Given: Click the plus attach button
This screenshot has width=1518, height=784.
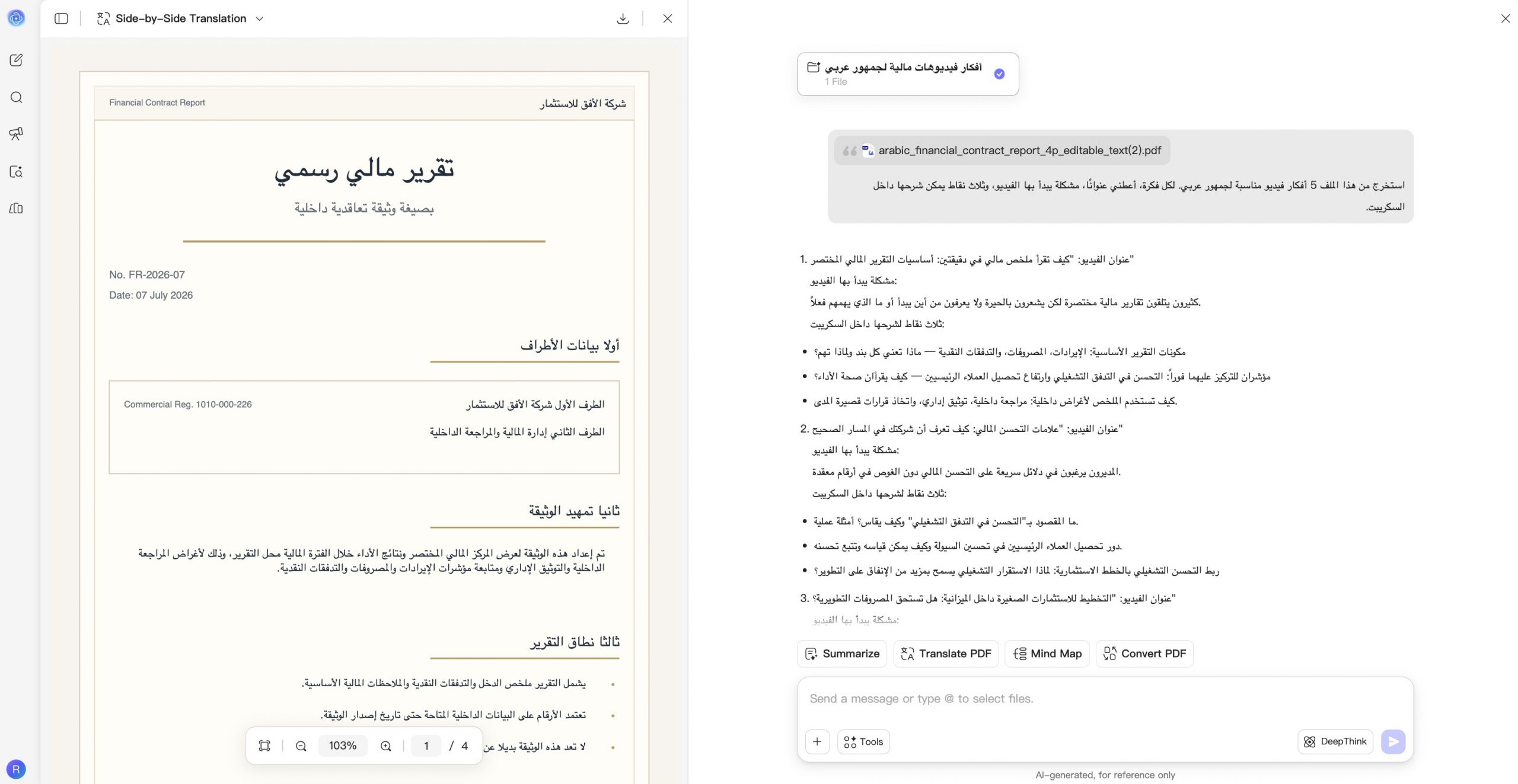Looking at the screenshot, I should tap(817, 741).
